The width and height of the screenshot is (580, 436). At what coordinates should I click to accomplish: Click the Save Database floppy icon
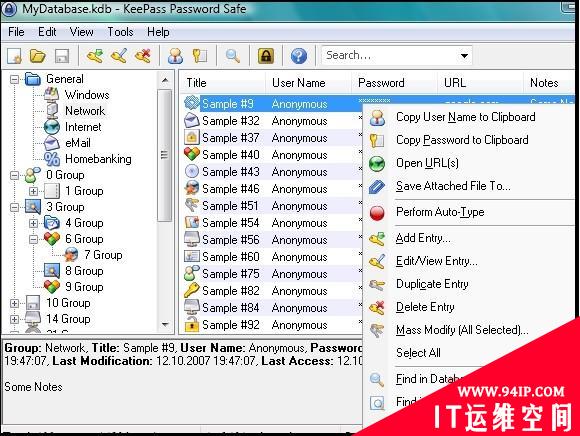(62, 56)
